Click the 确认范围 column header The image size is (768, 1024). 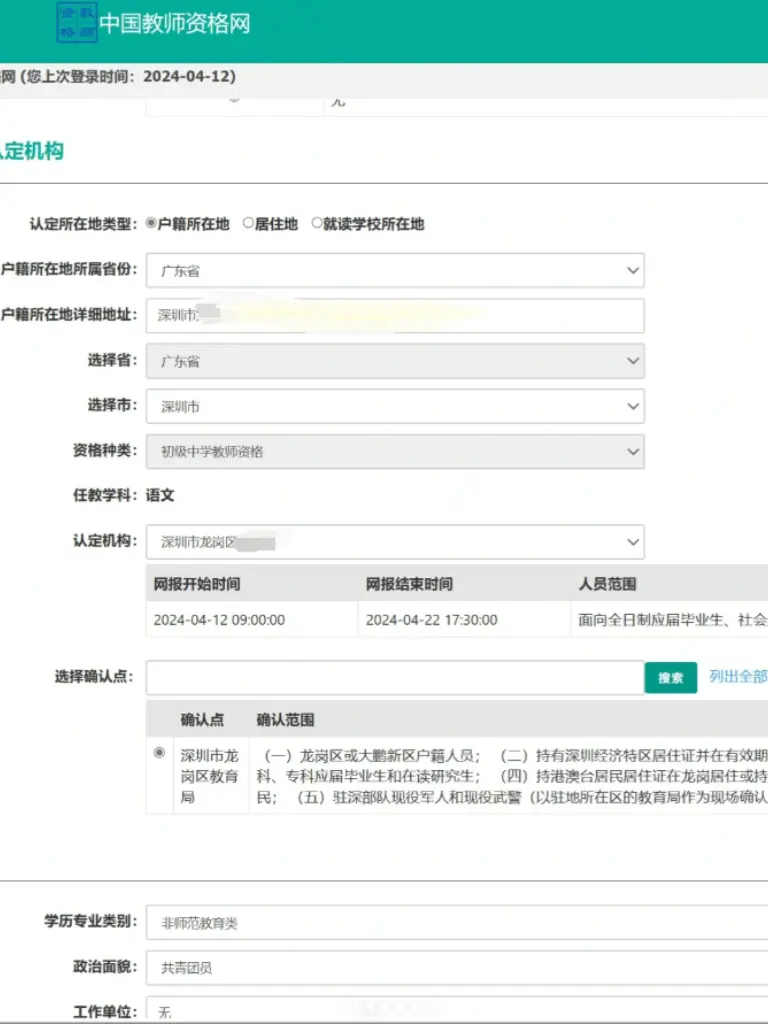(286, 720)
